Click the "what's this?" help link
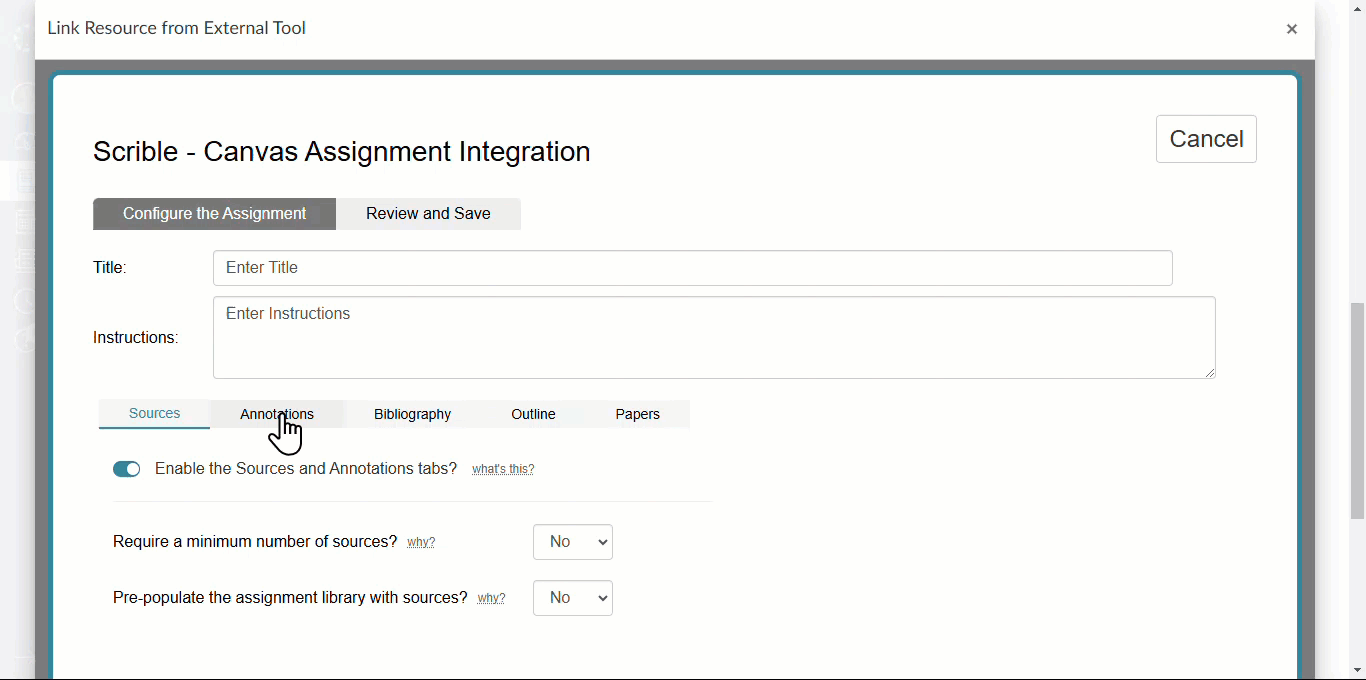Viewport: 1366px width, 680px height. [503, 470]
